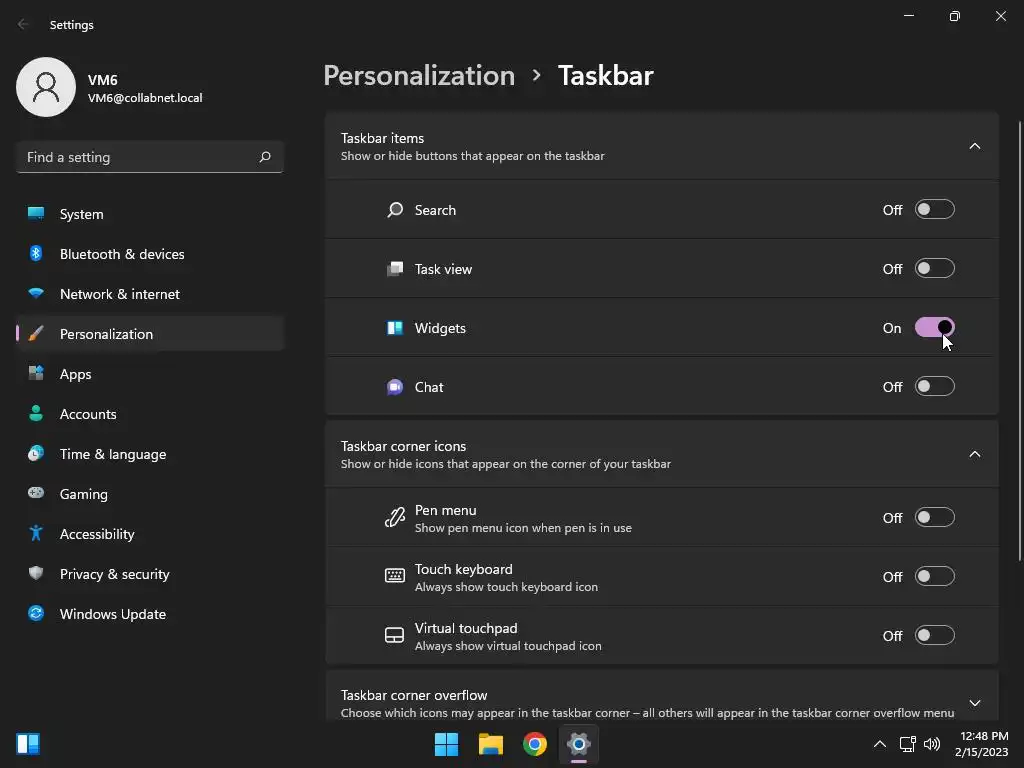The width and height of the screenshot is (1024, 768).
Task: Open Bluetooth & devices settings
Action: [122, 254]
